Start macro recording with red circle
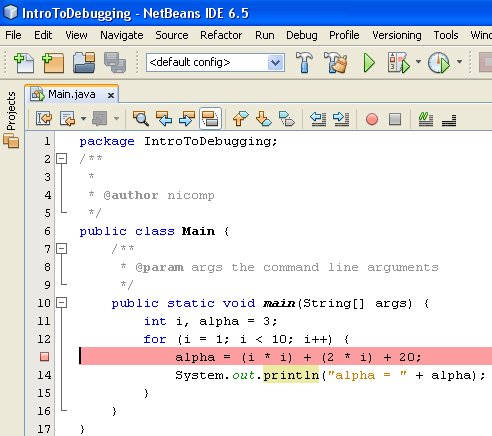Viewport: 492px width, 436px height. click(372, 119)
